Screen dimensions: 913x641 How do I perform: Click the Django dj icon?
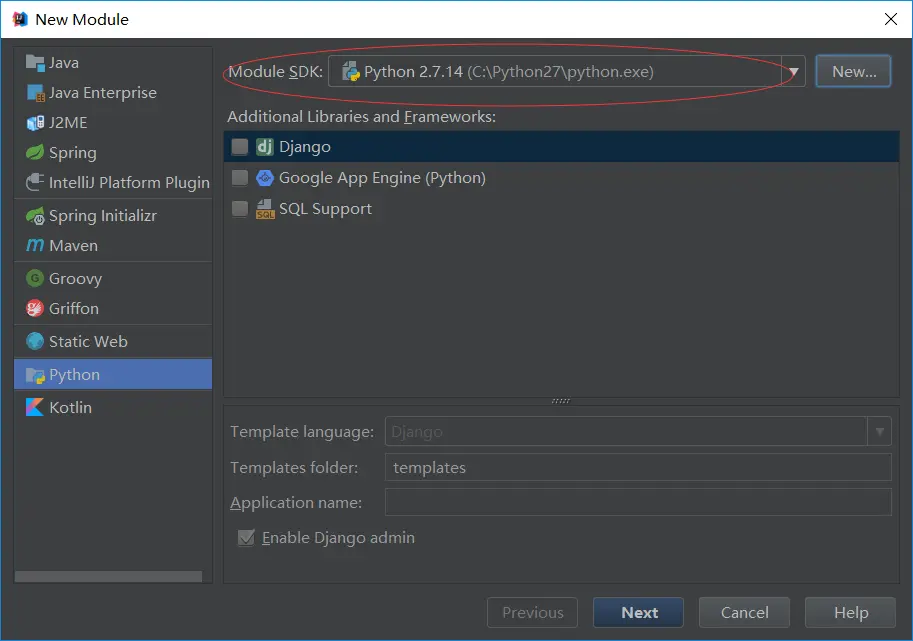point(265,147)
